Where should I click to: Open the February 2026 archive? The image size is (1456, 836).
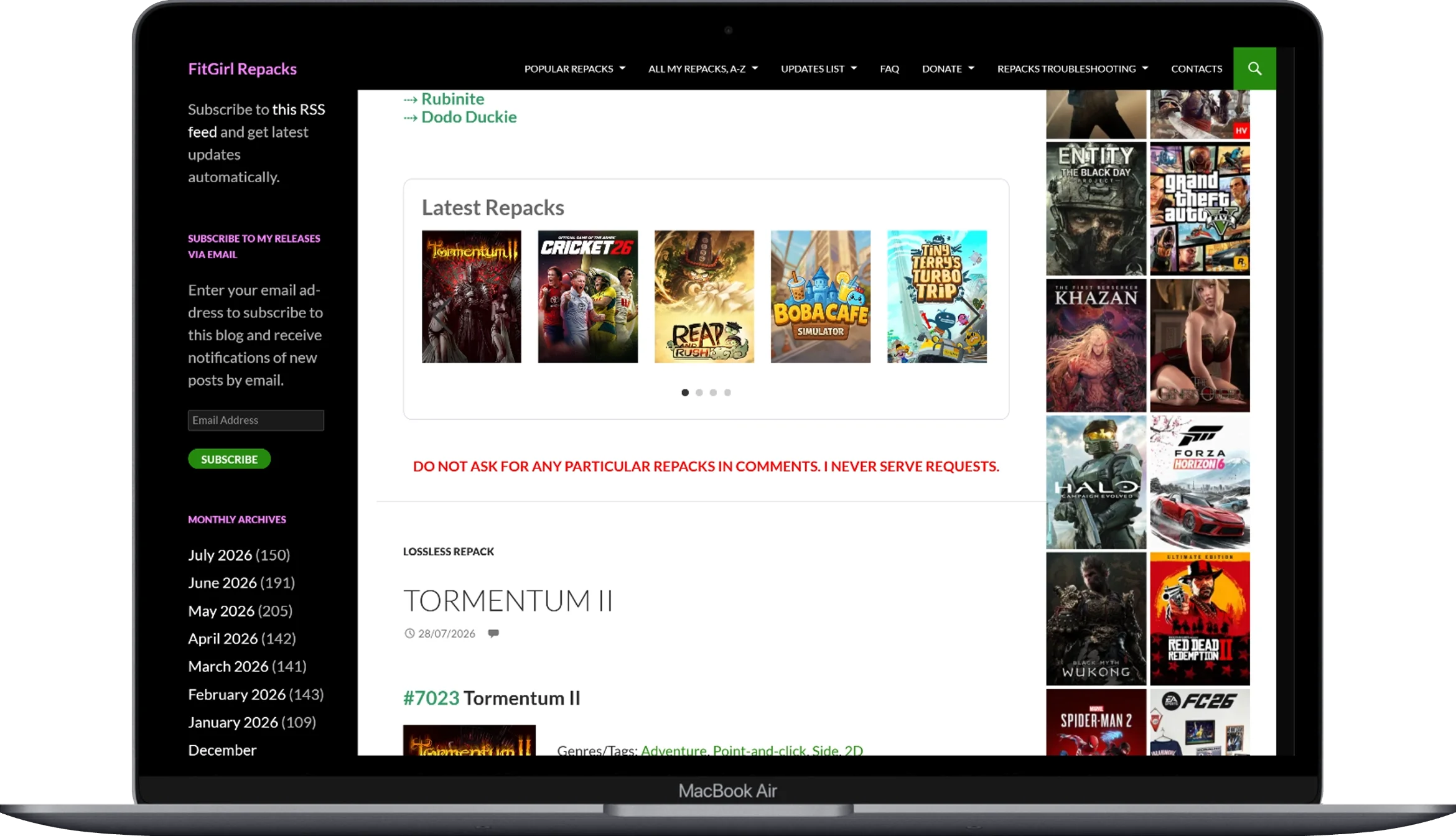click(236, 695)
